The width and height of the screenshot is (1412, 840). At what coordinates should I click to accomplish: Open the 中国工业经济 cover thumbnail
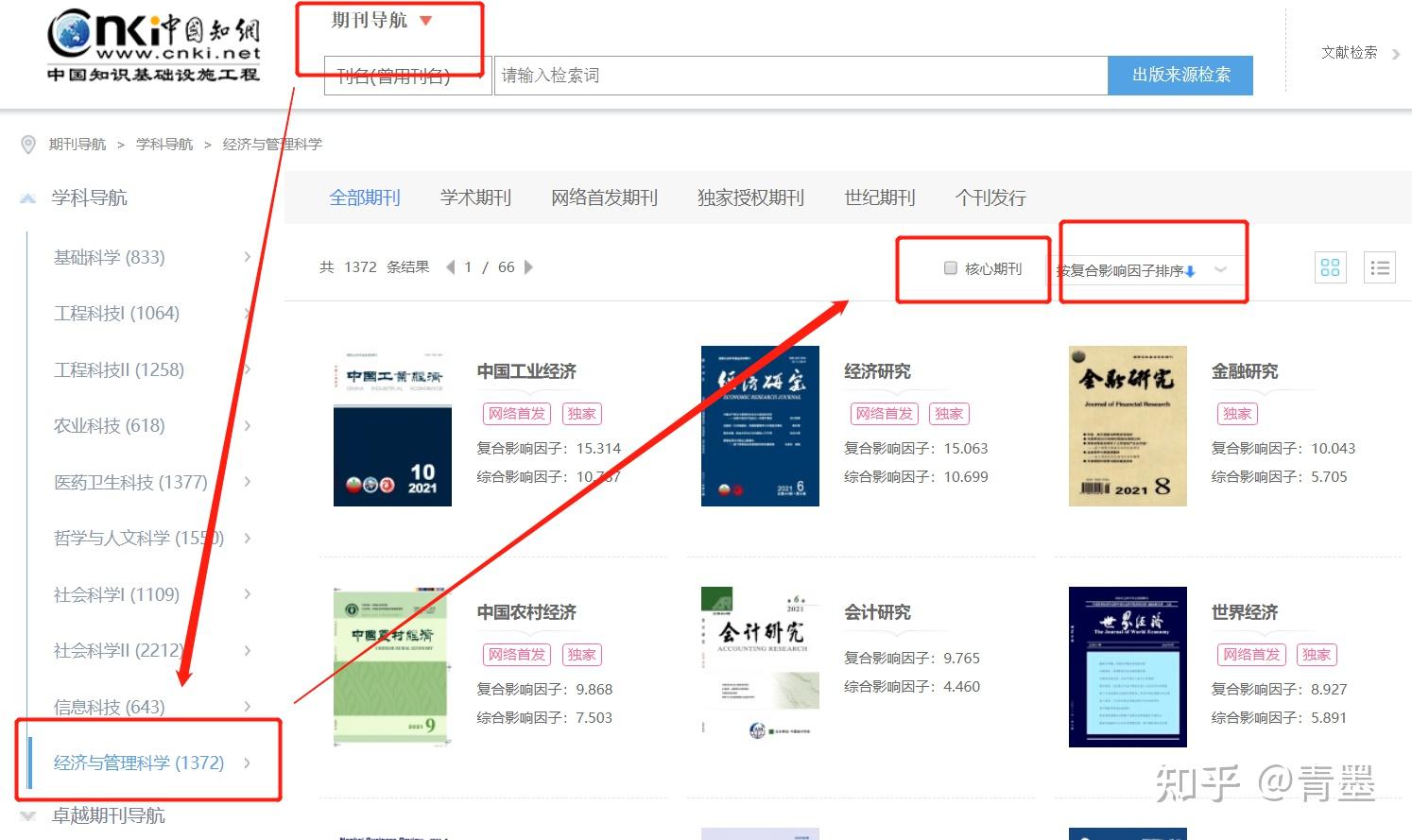(392, 426)
